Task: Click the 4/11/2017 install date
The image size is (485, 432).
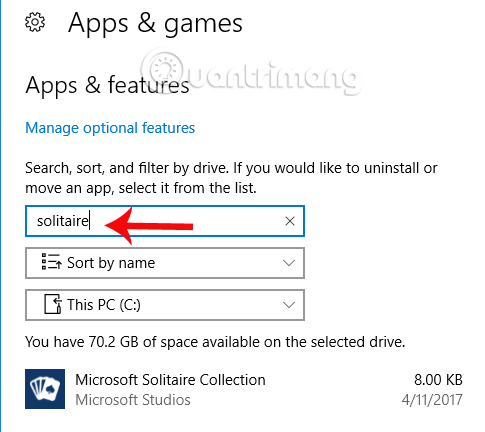Action: coord(432,400)
